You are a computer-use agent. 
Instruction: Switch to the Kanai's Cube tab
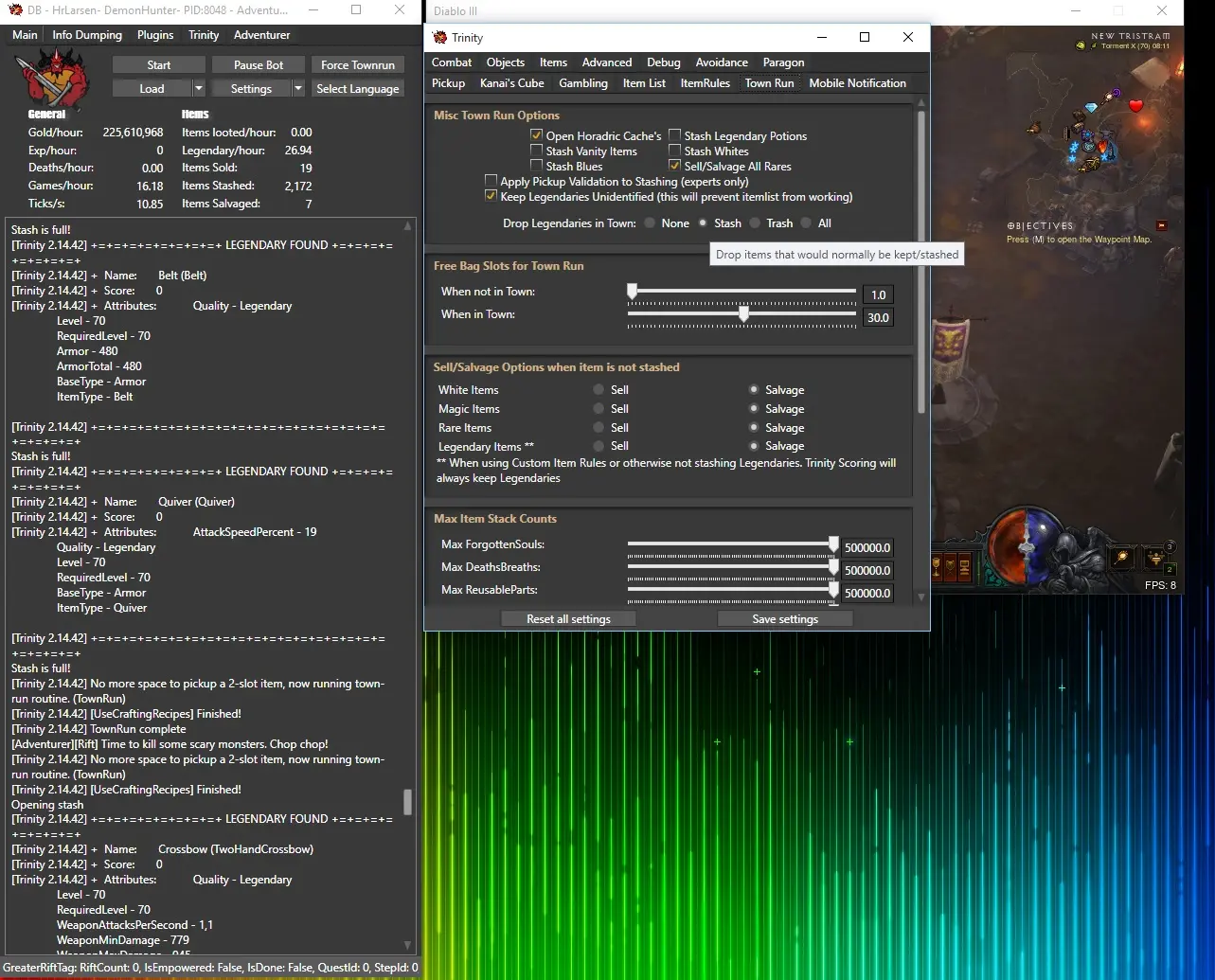[511, 83]
